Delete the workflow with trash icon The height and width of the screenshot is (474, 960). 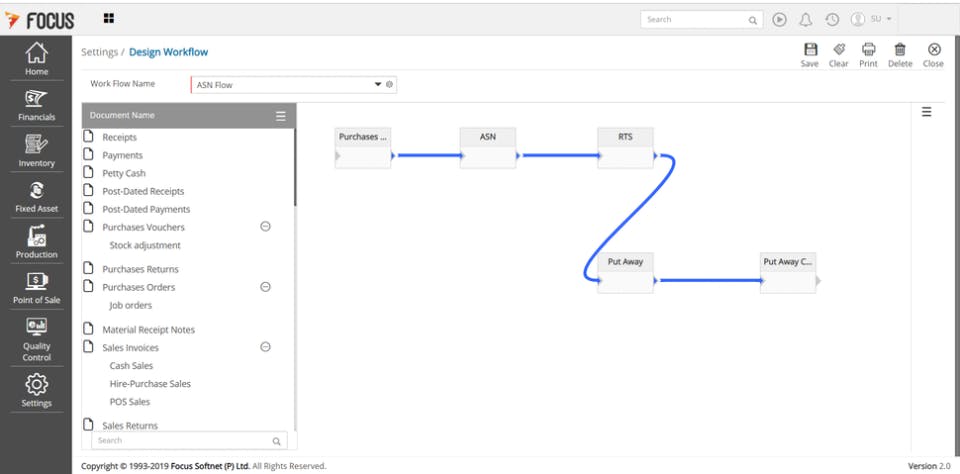[900, 50]
